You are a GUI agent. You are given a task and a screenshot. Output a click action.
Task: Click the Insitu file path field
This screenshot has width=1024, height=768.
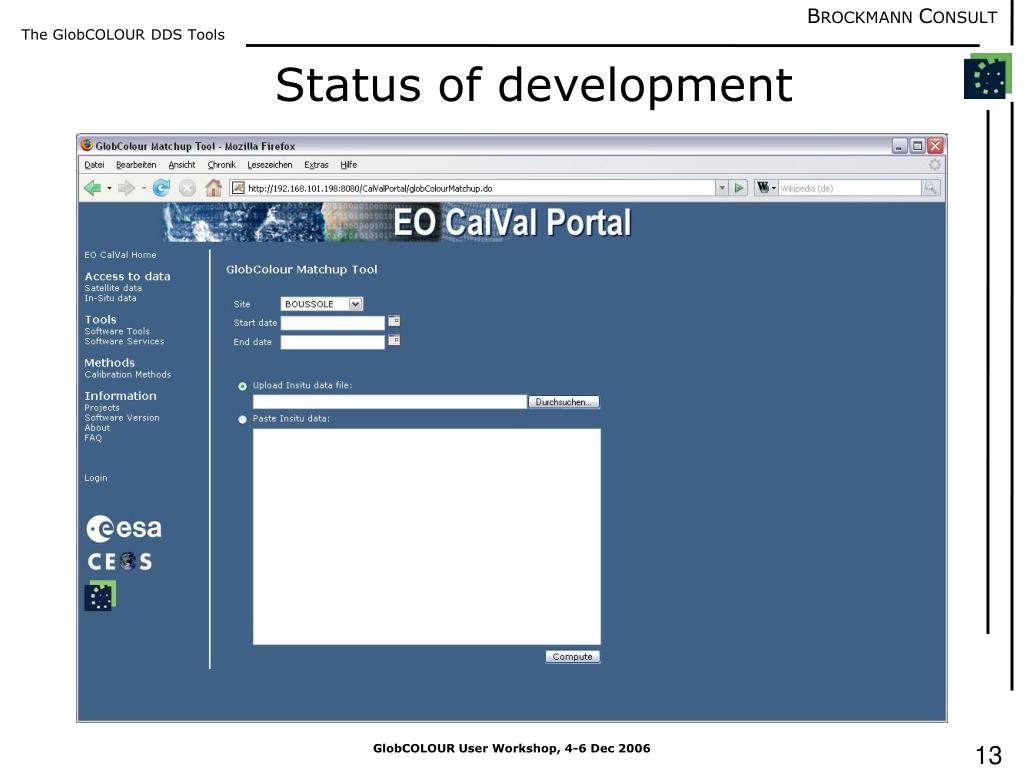pyautogui.click(x=390, y=402)
